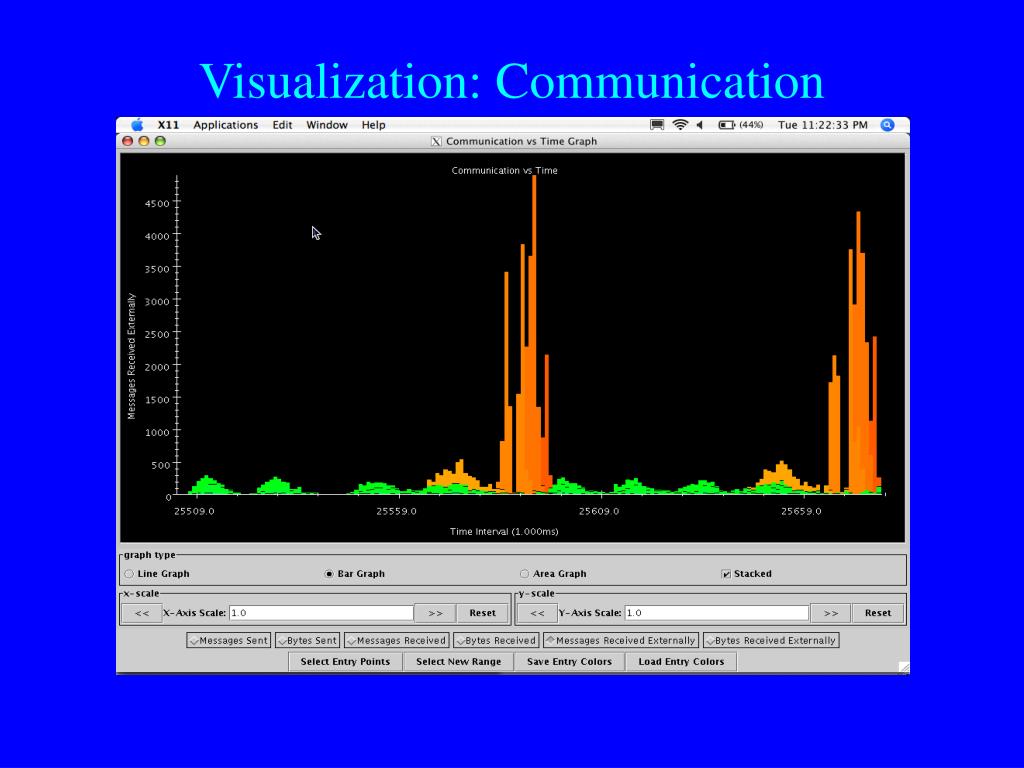The image size is (1024, 768).
Task: Toggle Bytes Received data option
Action: point(496,641)
